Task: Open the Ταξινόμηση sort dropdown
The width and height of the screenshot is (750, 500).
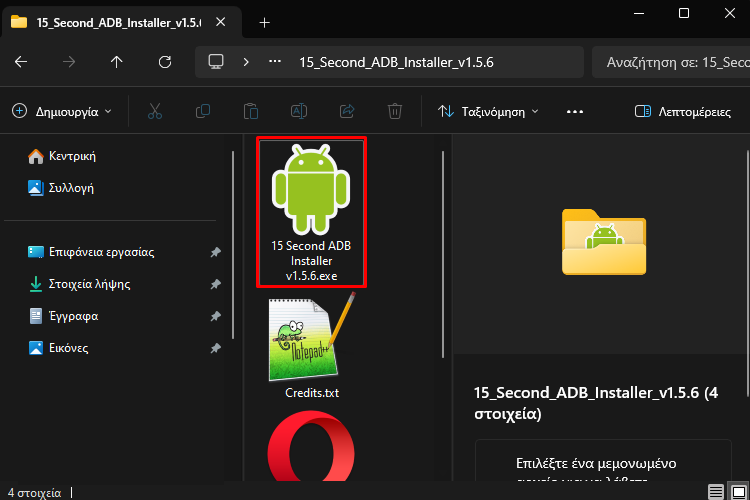Action: pos(489,111)
